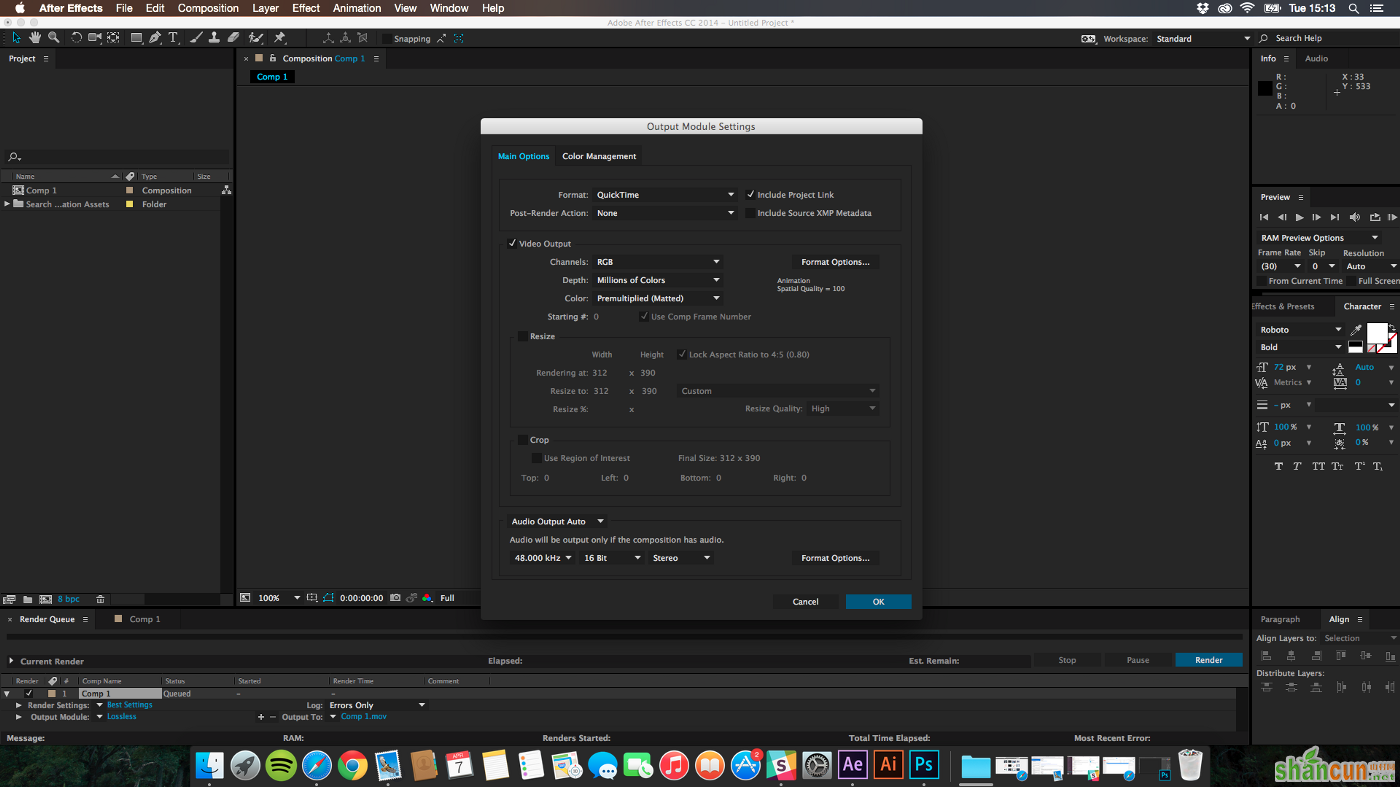Switch to the Audio tab beside Info

tap(1317, 58)
